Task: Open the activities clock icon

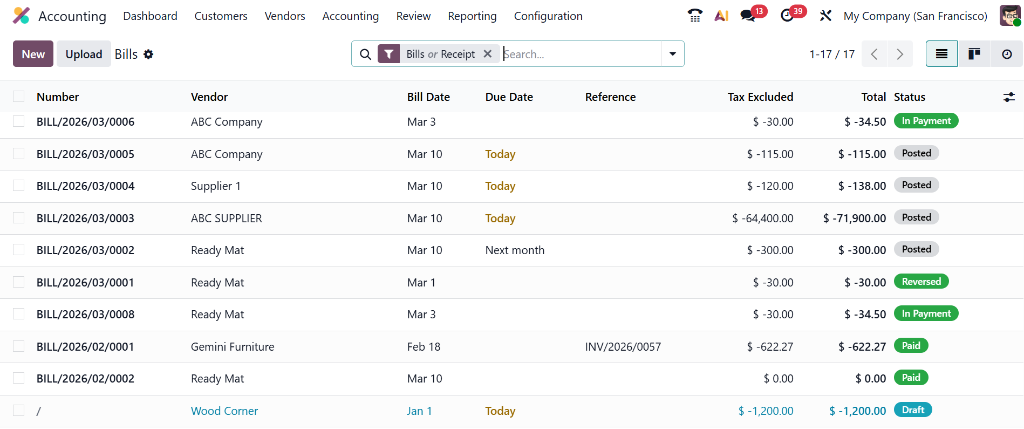Action: (x=787, y=16)
